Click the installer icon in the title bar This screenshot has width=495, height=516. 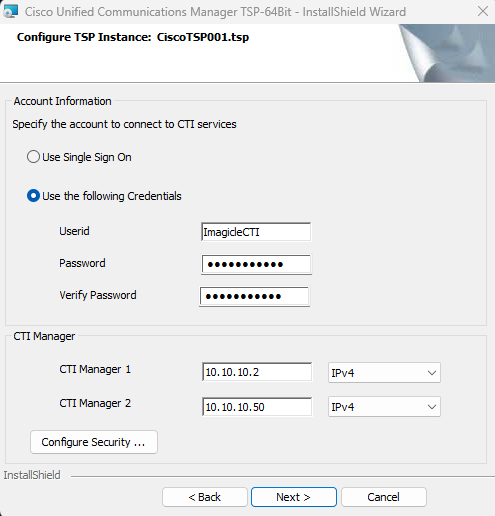point(10,12)
